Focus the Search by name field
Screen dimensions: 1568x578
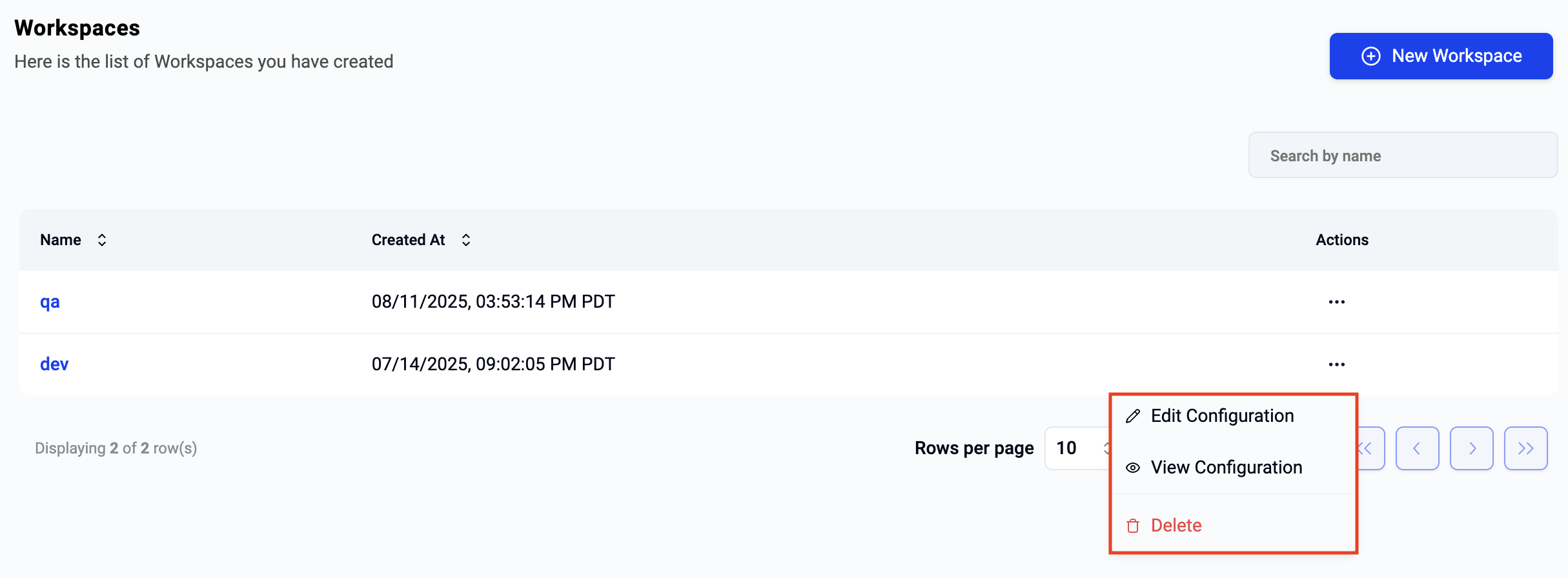tap(1403, 155)
